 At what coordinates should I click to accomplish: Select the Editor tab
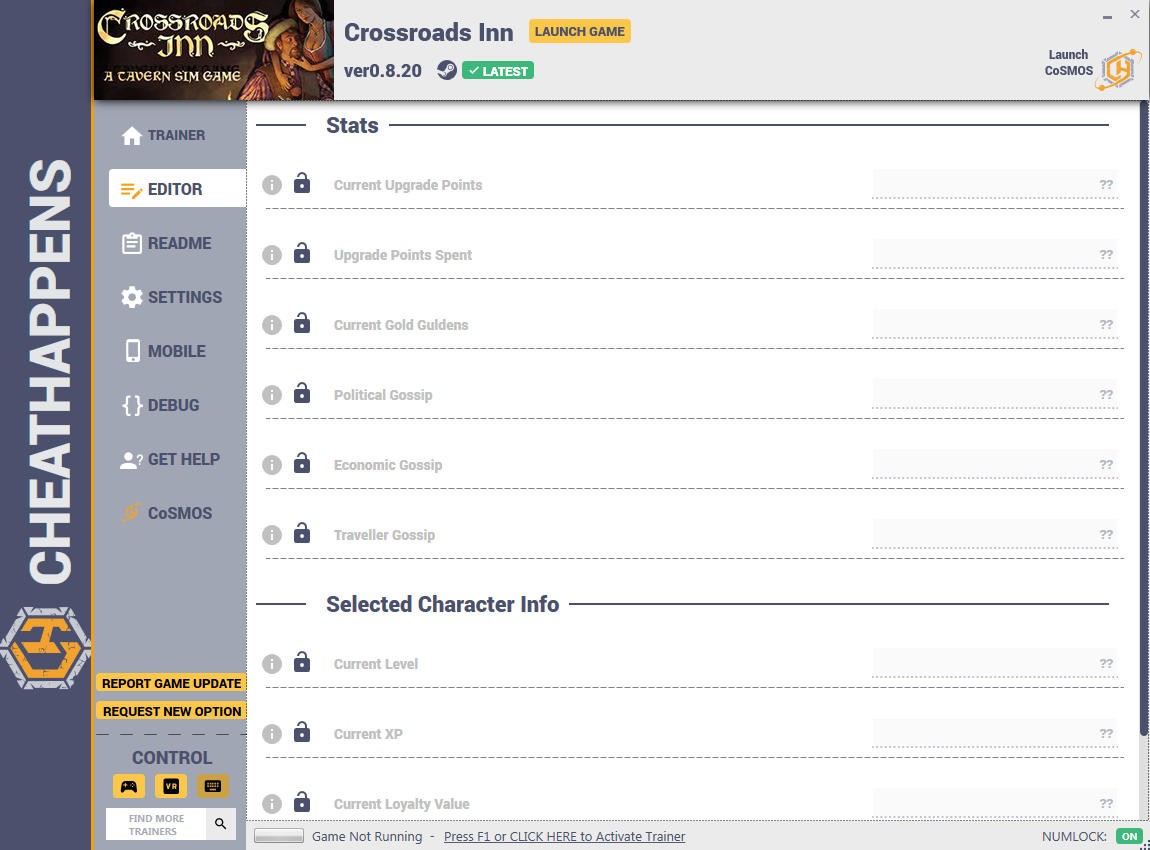click(177, 189)
